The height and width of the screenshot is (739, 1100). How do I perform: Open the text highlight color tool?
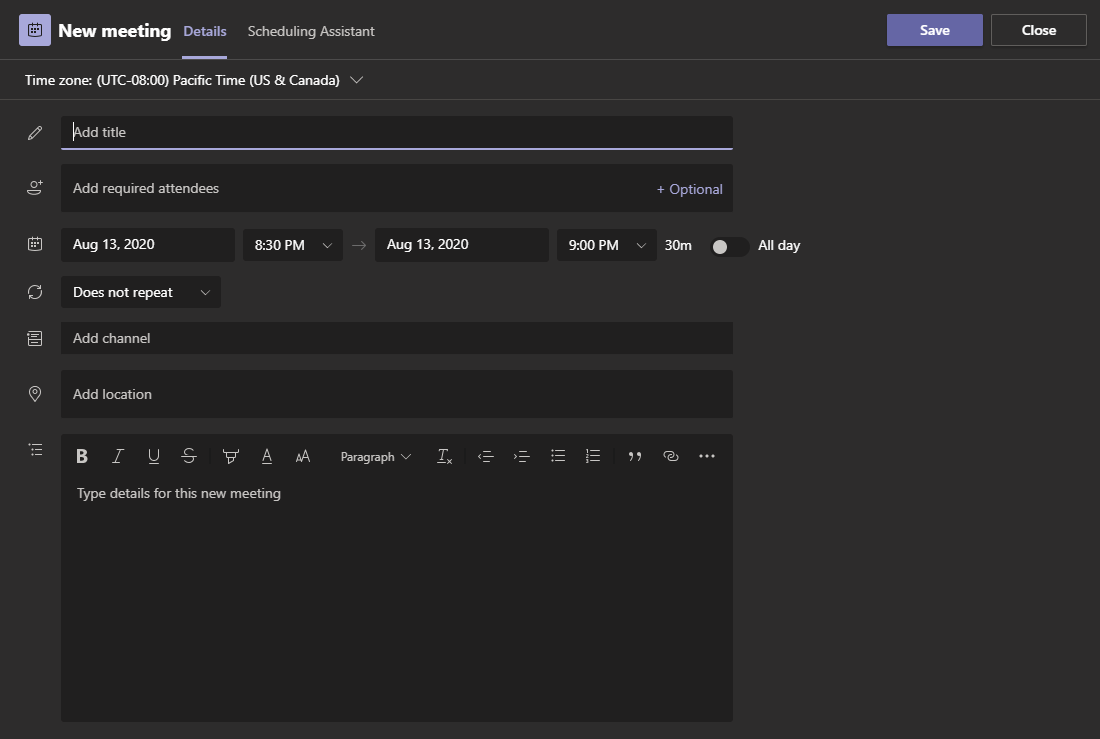pyautogui.click(x=231, y=456)
